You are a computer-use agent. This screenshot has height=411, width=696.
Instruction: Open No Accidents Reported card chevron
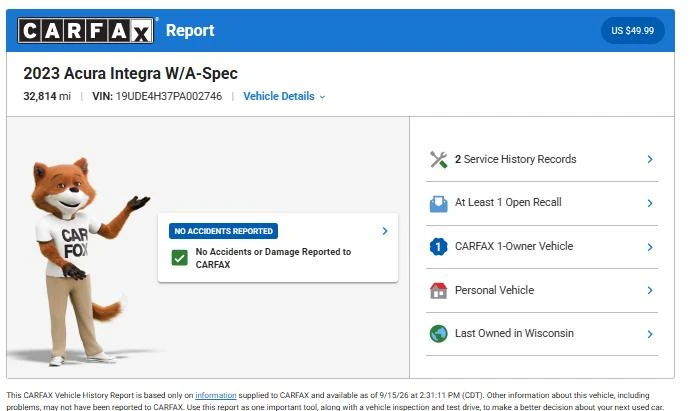pos(385,231)
